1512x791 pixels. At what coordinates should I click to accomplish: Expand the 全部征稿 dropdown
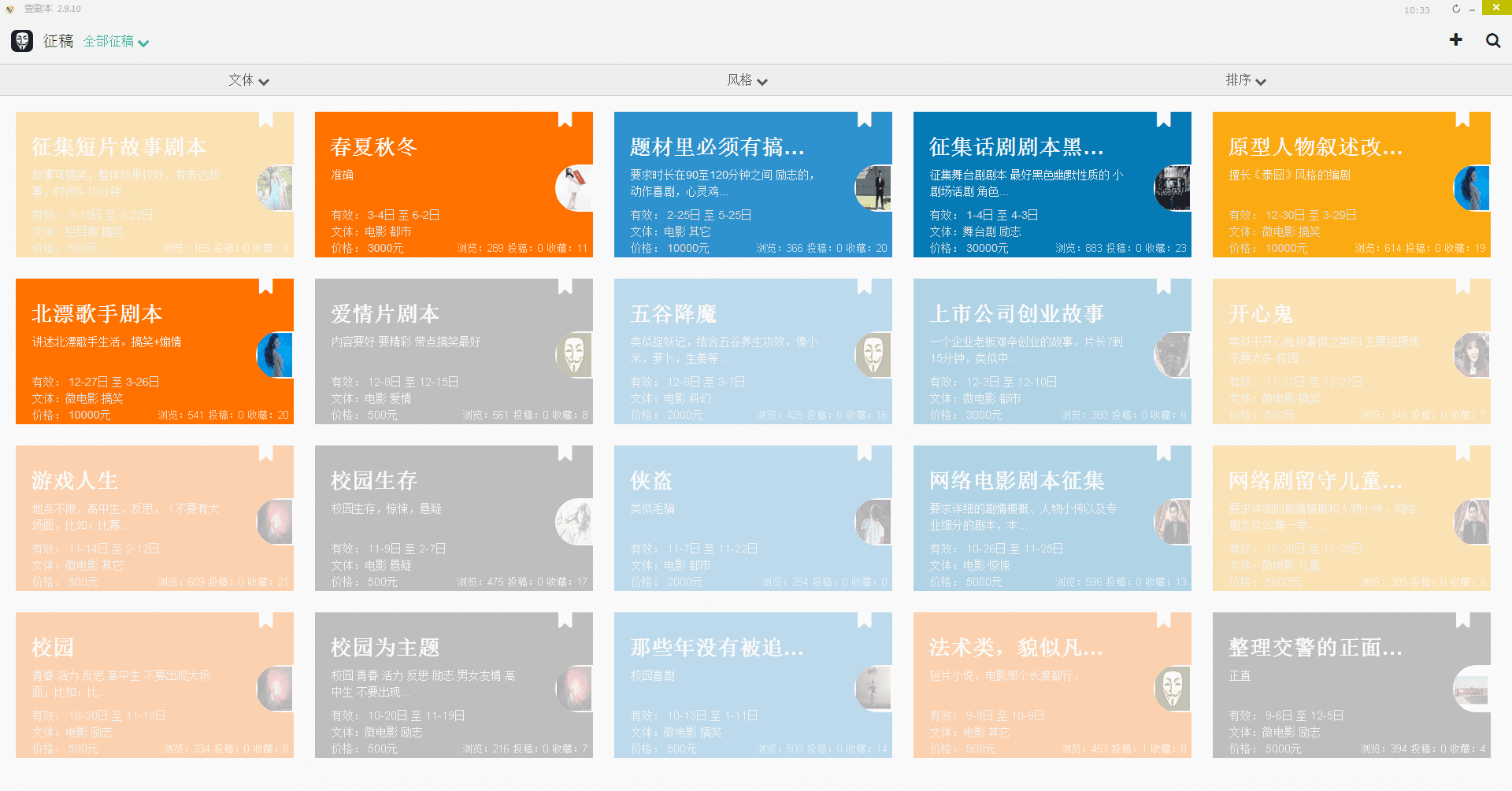pyautogui.click(x=116, y=42)
